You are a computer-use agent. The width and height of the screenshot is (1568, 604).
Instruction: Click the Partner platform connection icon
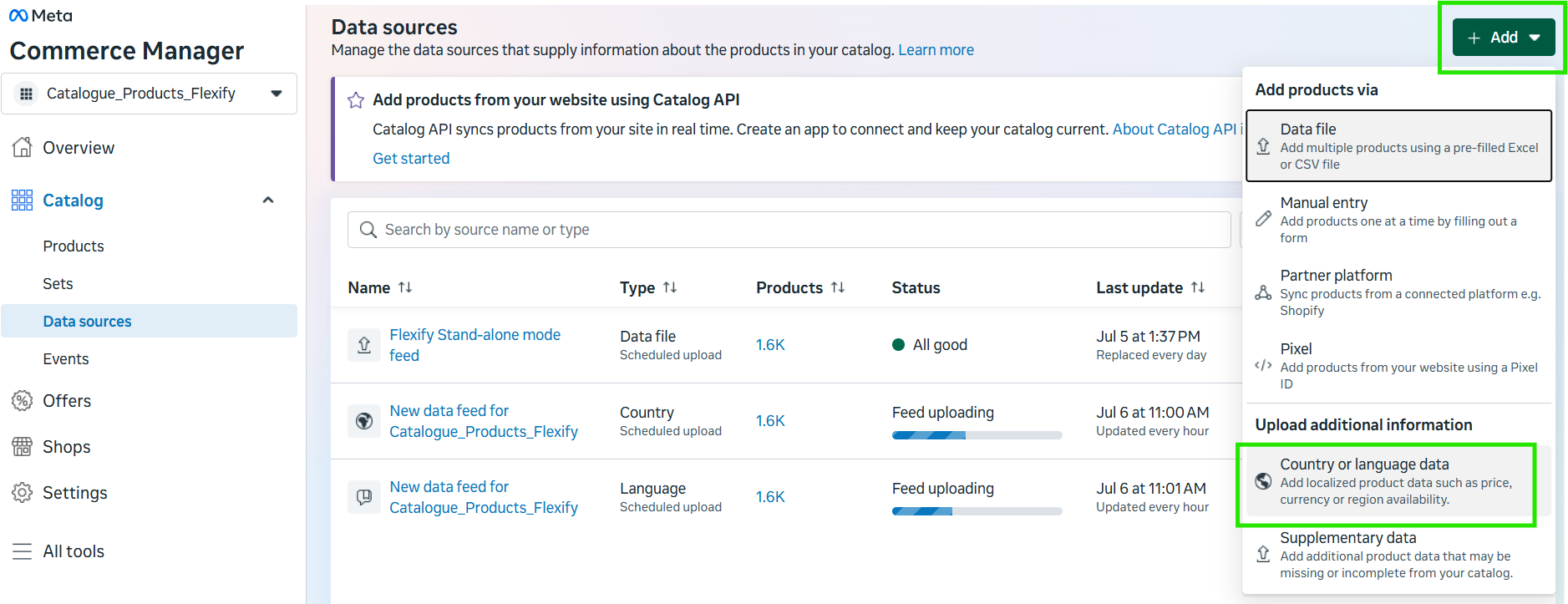(1264, 292)
